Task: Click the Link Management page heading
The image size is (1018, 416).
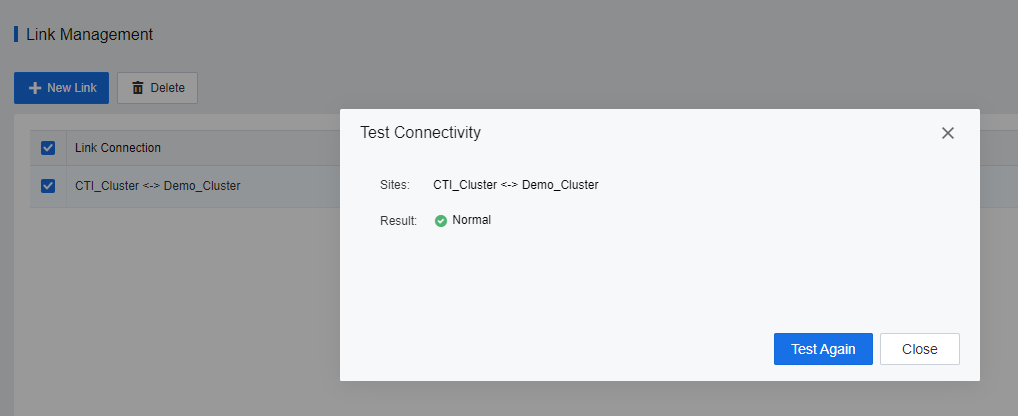Action: tap(90, 34)
